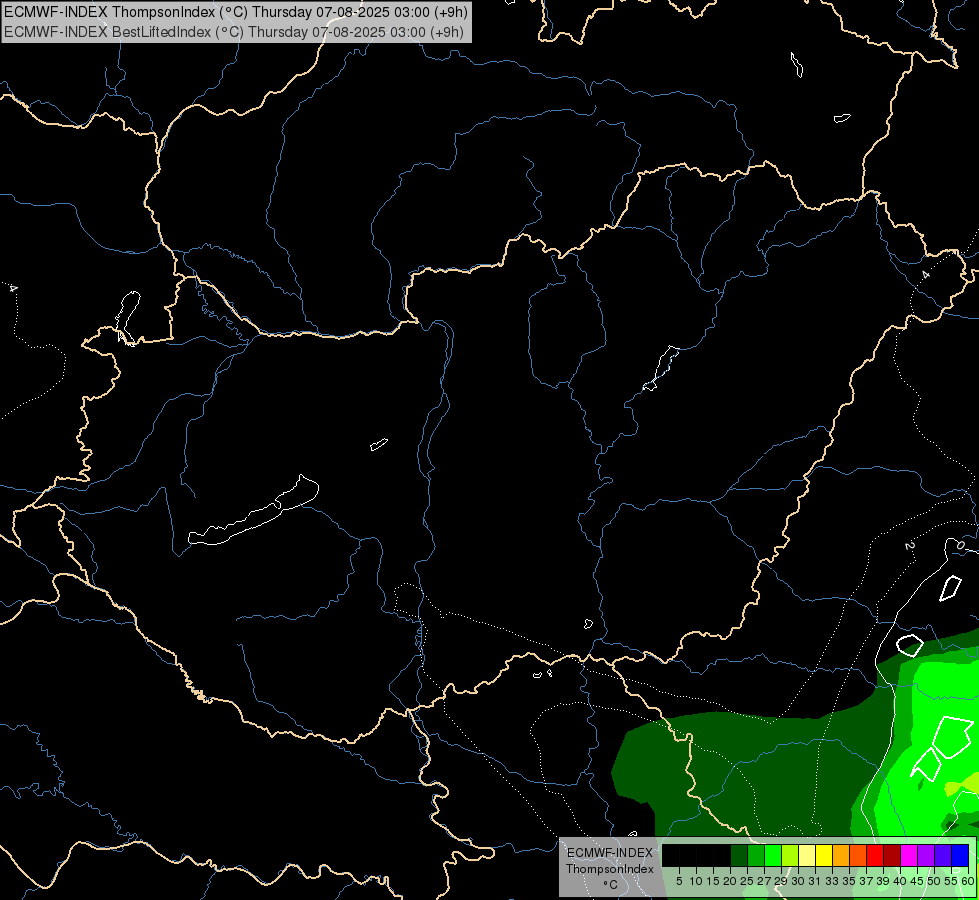Click the ECMWF-INDEX ThompsonIndex title line

(x=235, y=12)
